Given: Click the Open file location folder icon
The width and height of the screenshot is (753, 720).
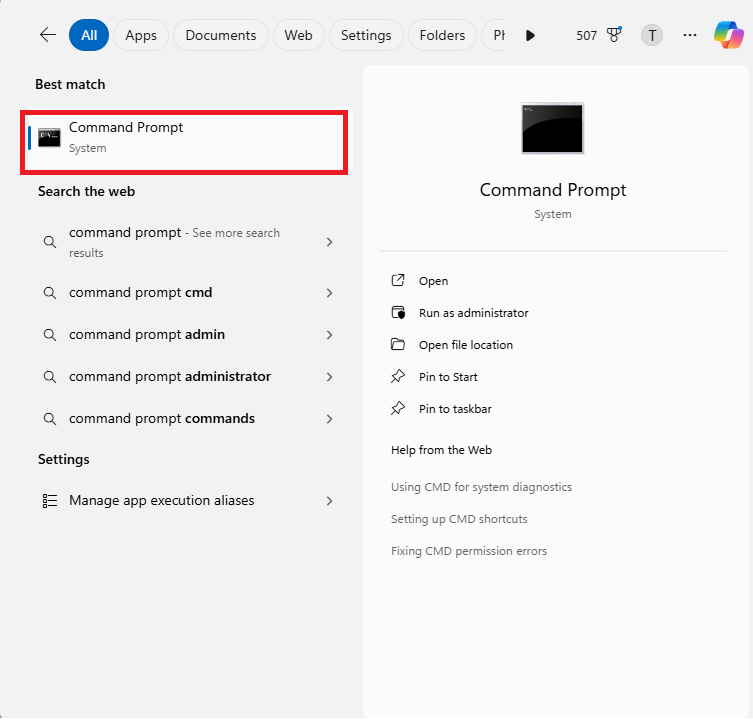Looking at the screenshot, I should pos(398,344).
